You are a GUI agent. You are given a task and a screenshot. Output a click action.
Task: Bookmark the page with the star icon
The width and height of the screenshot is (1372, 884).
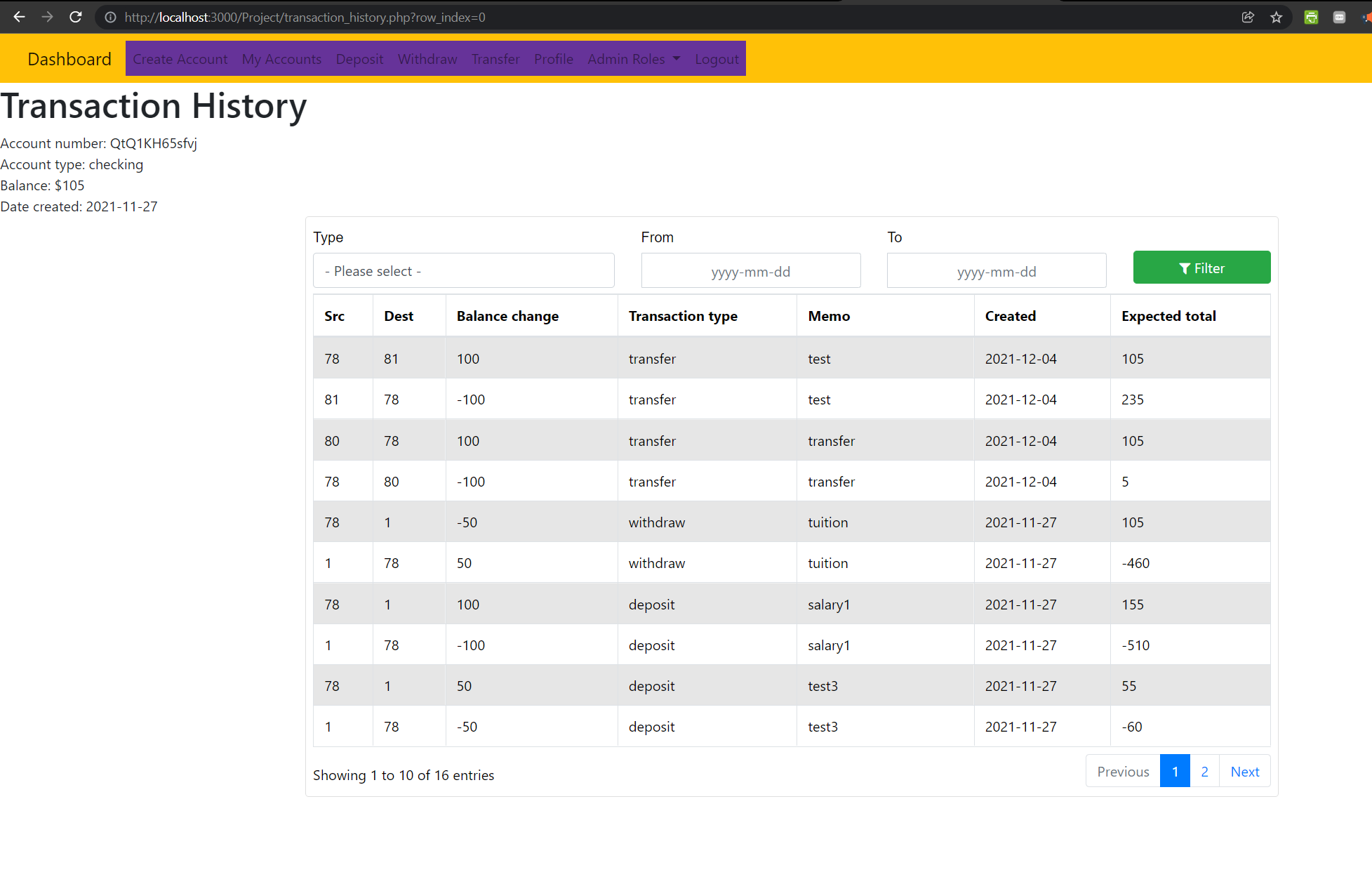[1277, 17]
